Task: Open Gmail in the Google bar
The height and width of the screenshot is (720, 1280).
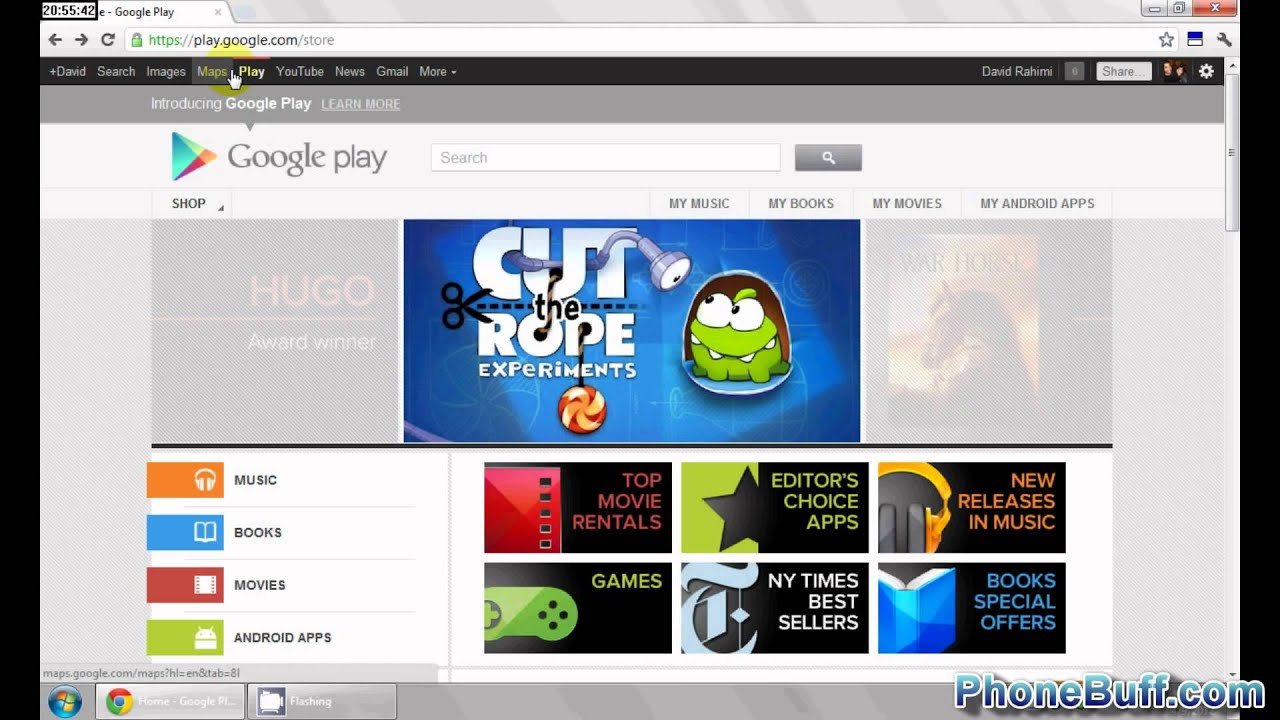Action: coord(392,71)
